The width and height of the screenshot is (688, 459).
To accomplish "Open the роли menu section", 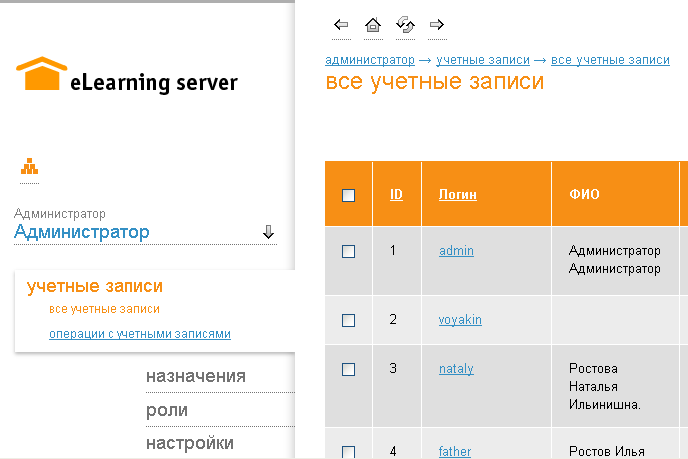I will tap(167, 410).
